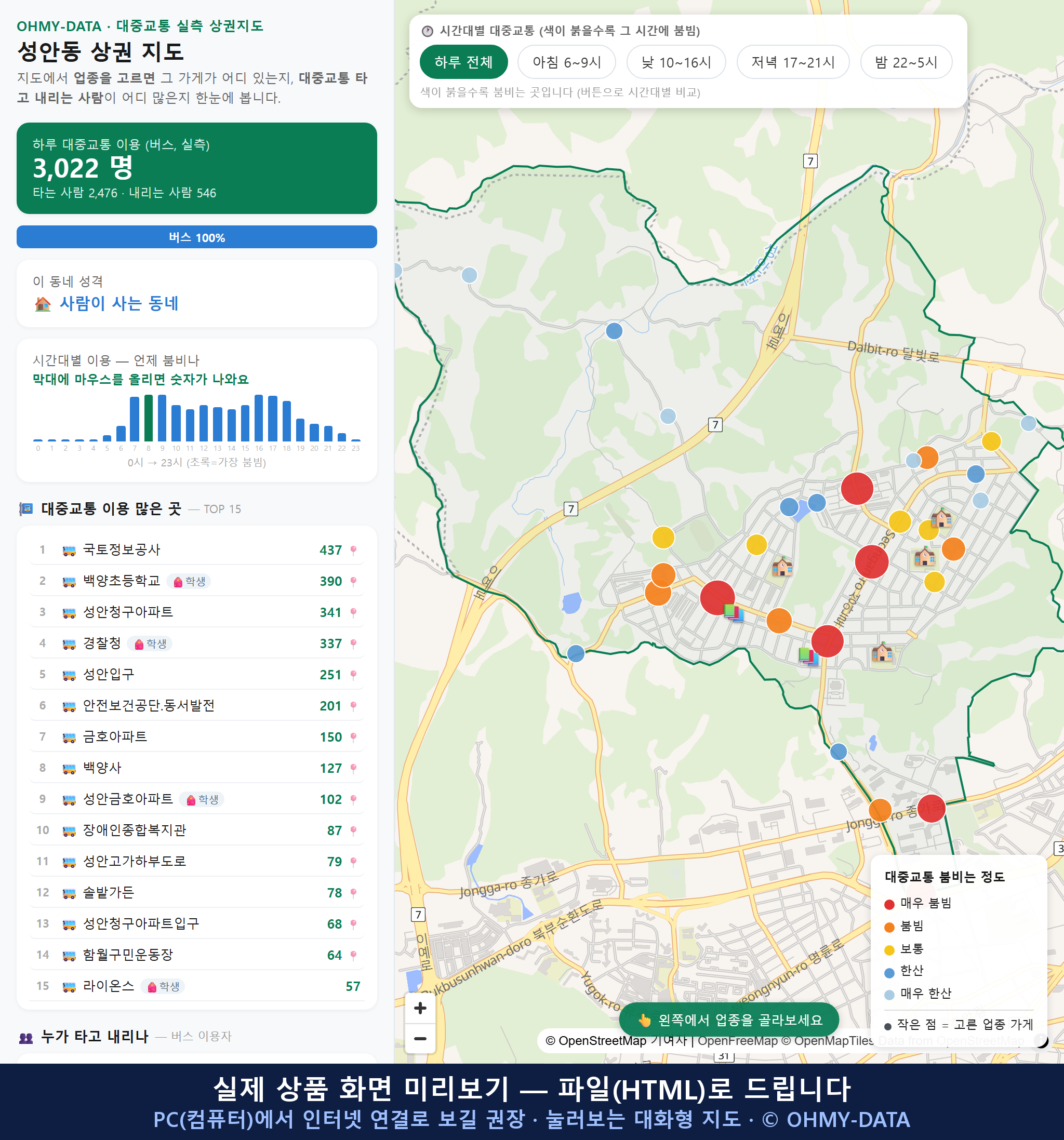The image size is (1064, 1140).
Task: Click the pin icon for 함월구민운동장 row
Action: [x=353, y=955]
